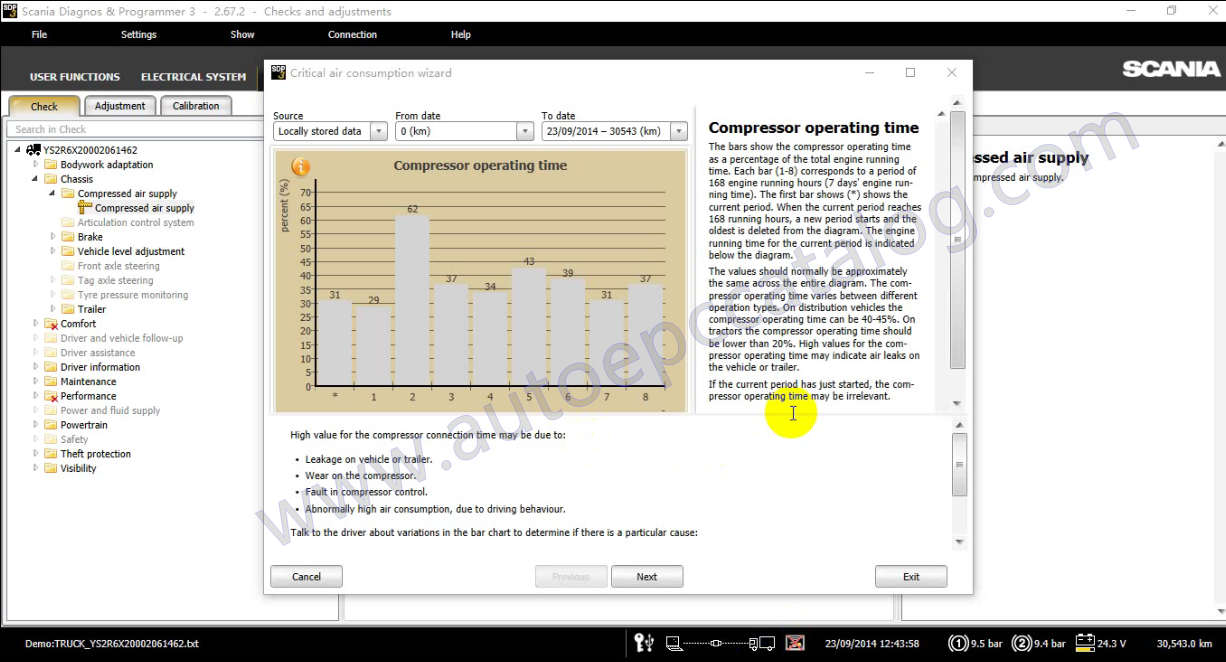The height and width of the screenshot is (662, 1226).
Task: Click the truck icon for YS2R6X20002061462
Action: pos(34,150)
